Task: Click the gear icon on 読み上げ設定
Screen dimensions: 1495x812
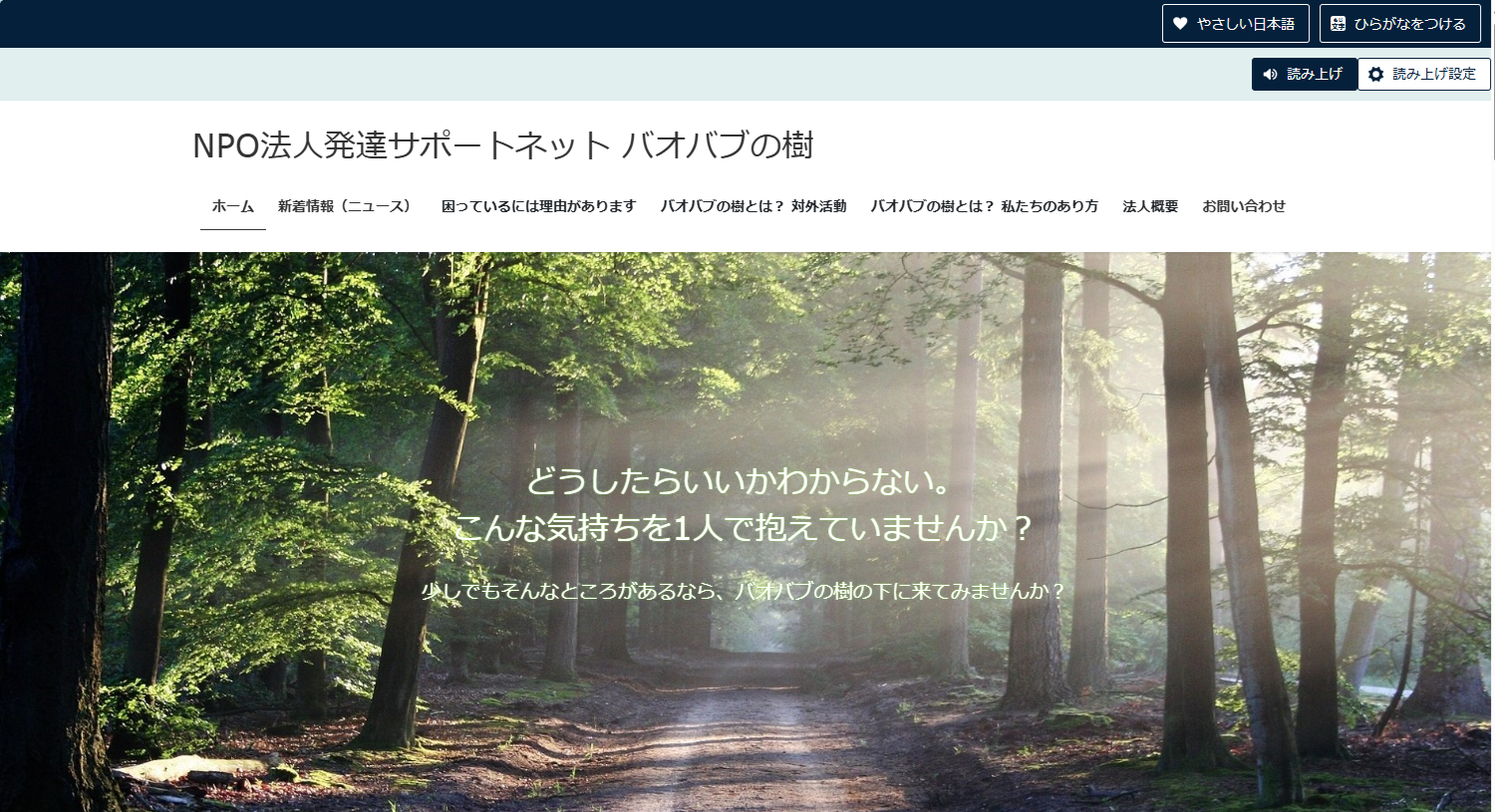Action: (x=1375, y=74)
